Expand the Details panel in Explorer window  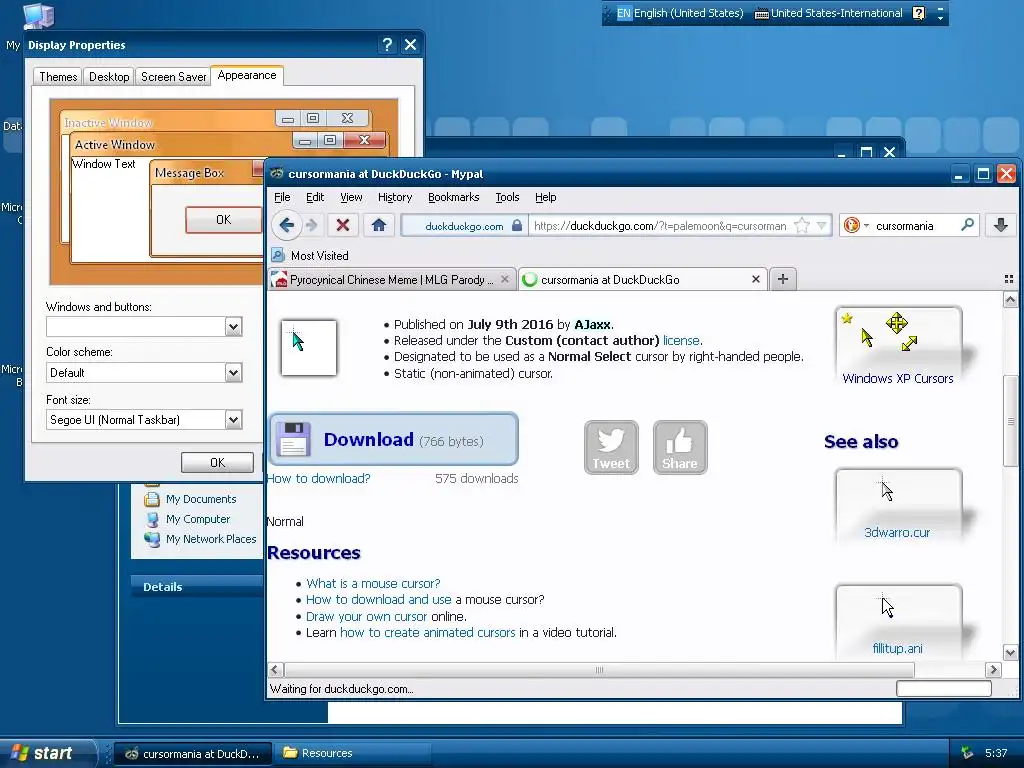click(x=196, y=586)
